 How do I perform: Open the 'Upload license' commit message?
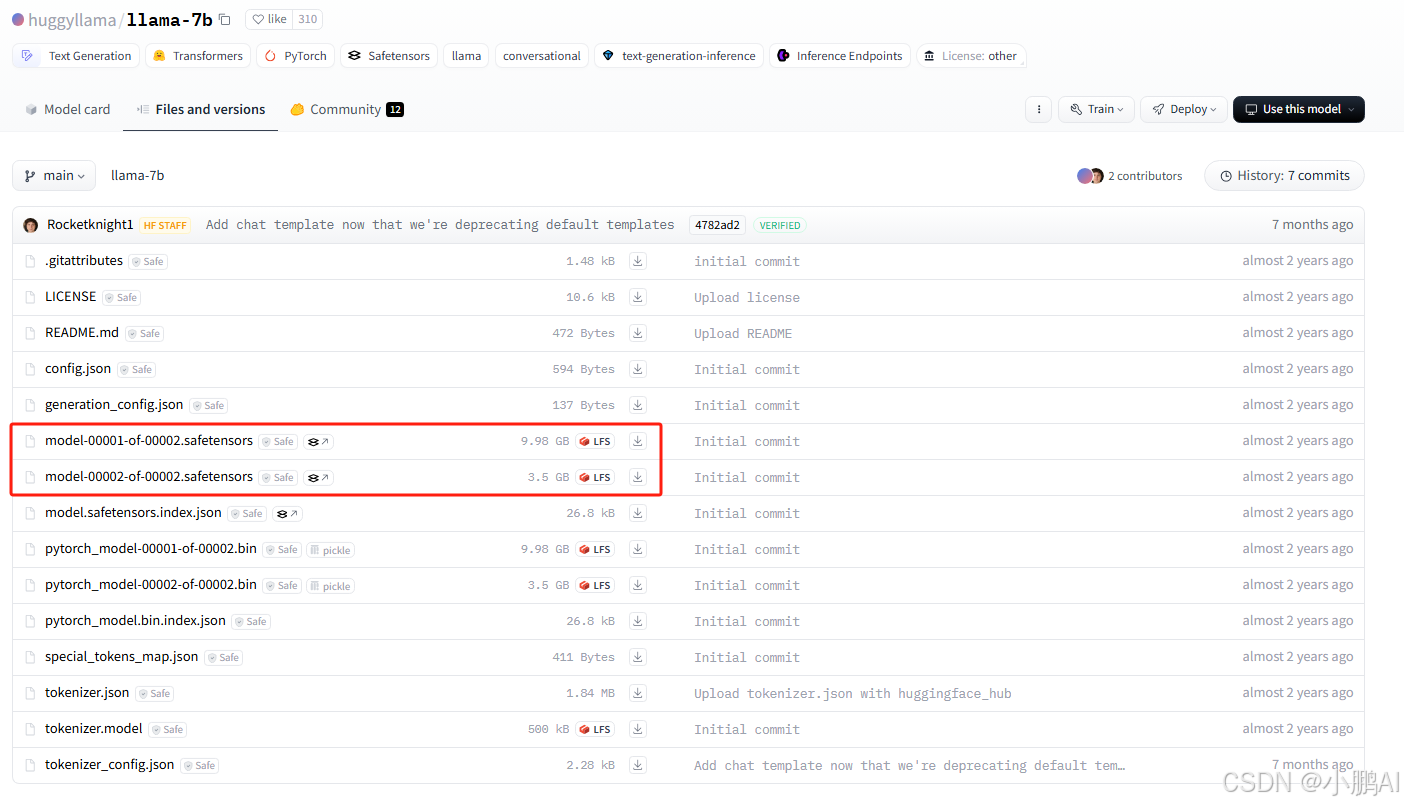[747, 298]
